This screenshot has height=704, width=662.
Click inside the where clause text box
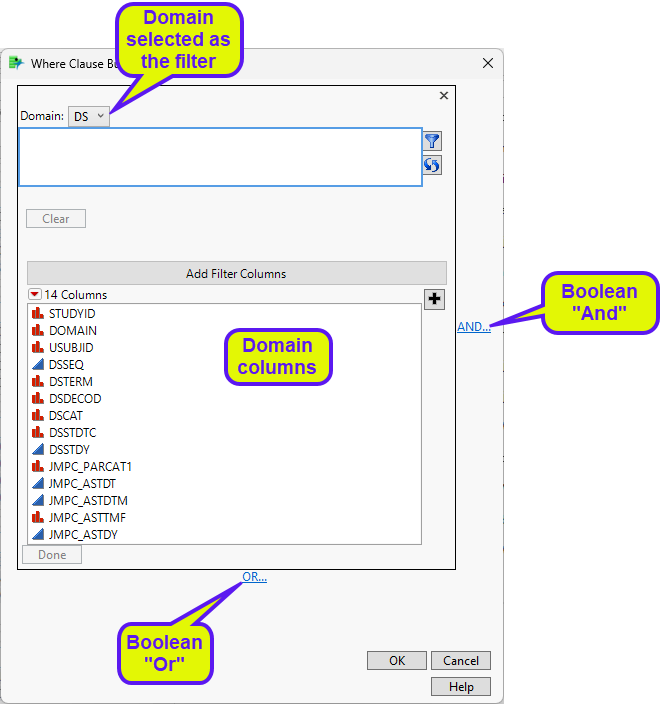click(220, 157)
